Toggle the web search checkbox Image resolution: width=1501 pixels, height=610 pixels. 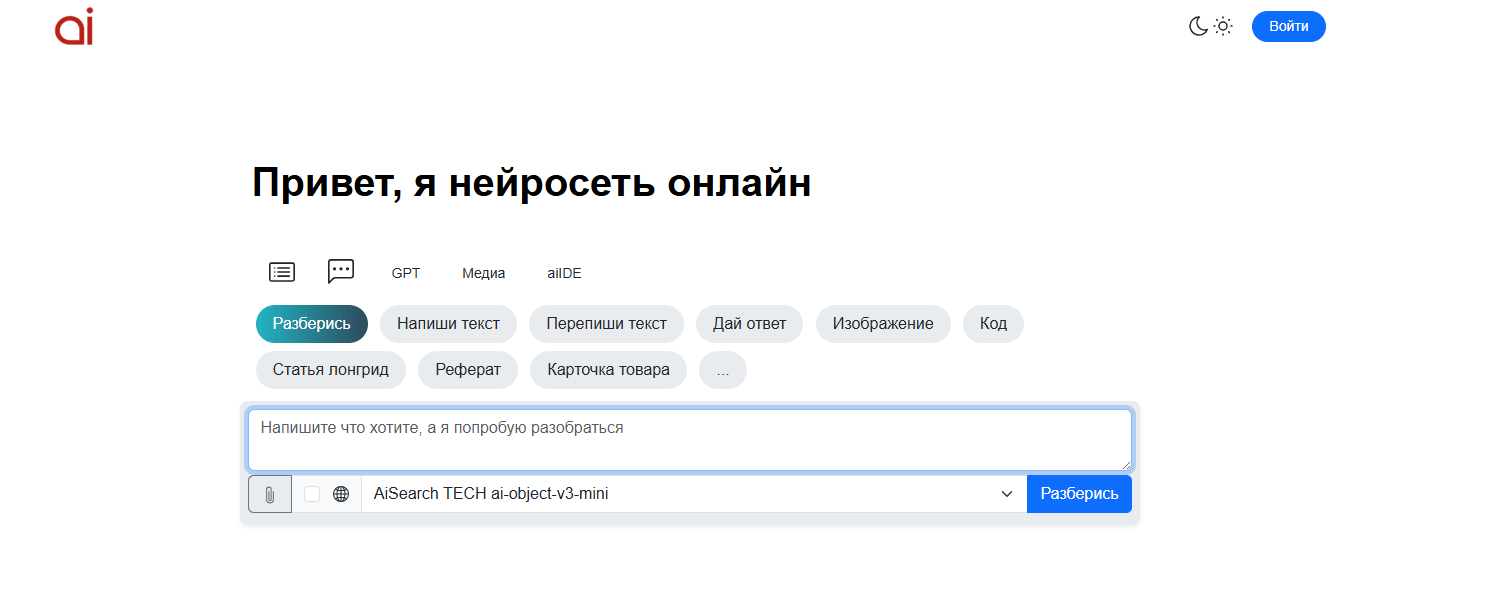pyautogui.click(x=312, y=494)
